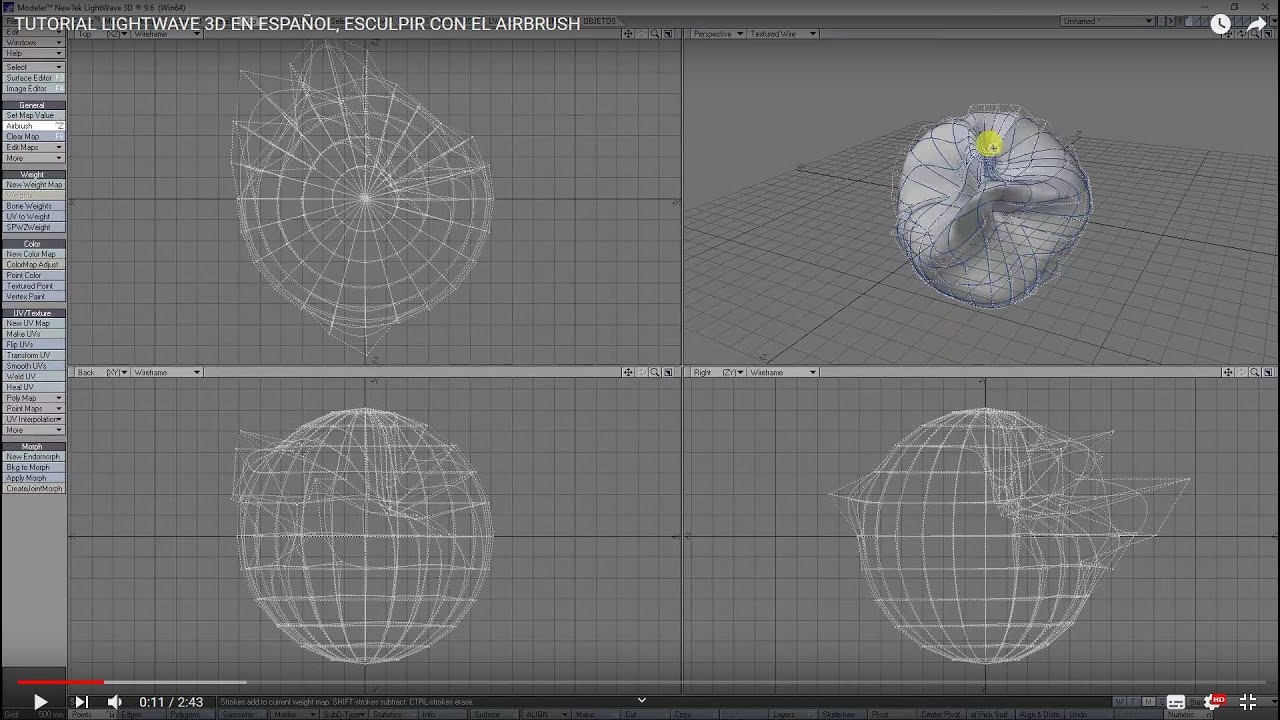Mute the video volume
This screenshot has height=720, width=1280.
[115, 702]
